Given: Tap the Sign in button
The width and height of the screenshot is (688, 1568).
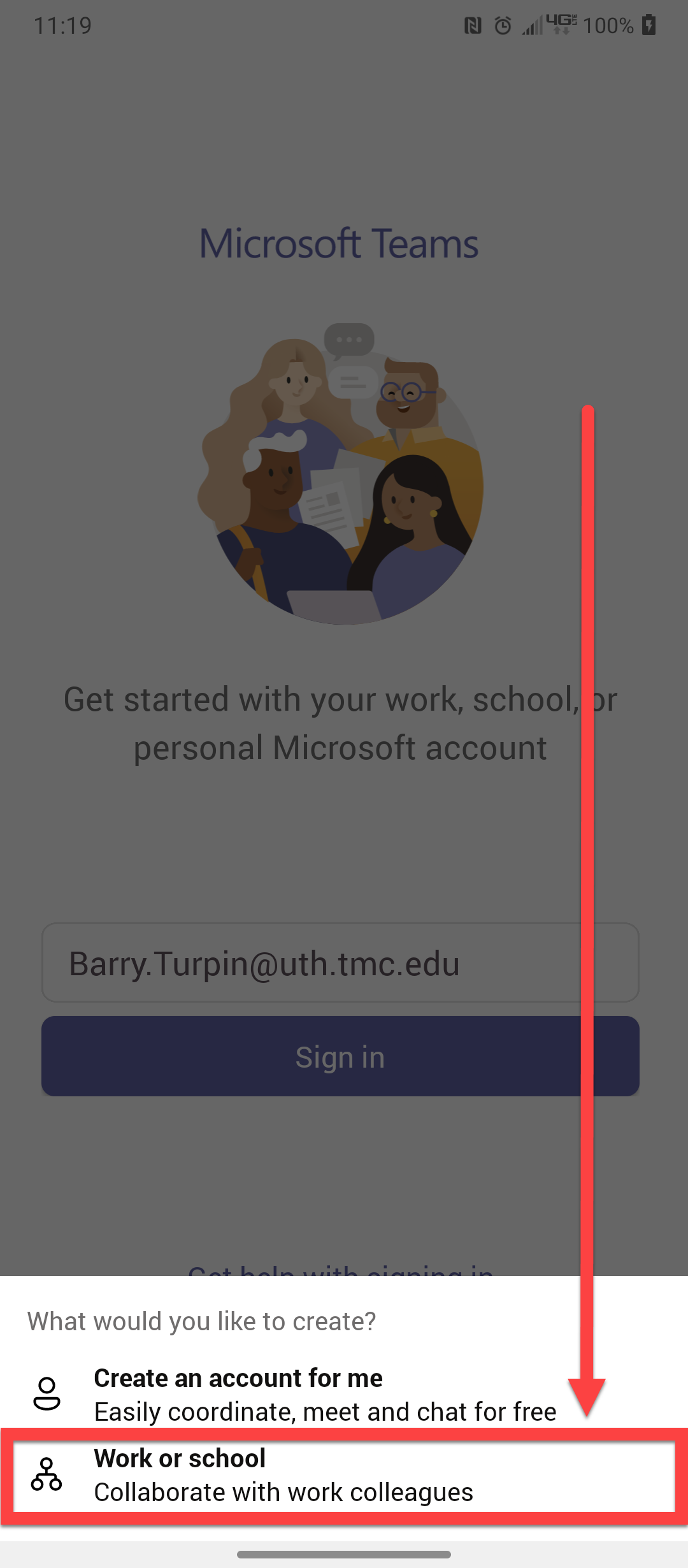Looking at the screenshot, I should (x=340, y=1056).
